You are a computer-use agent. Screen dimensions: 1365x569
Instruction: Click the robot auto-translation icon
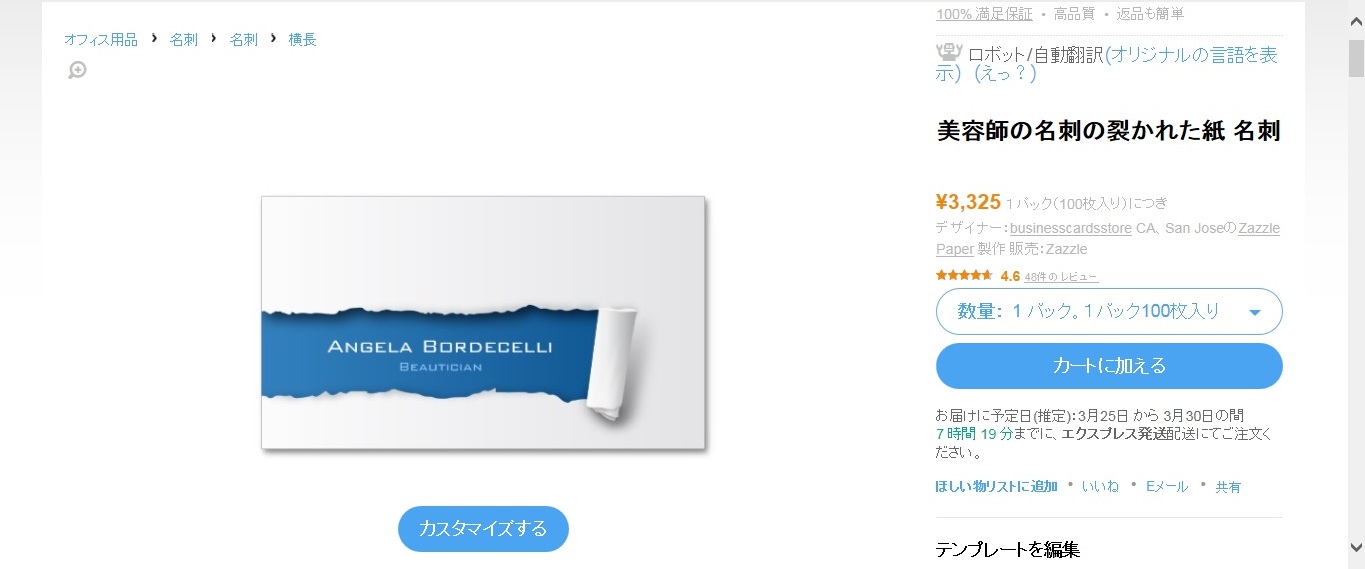coord(948,52)
